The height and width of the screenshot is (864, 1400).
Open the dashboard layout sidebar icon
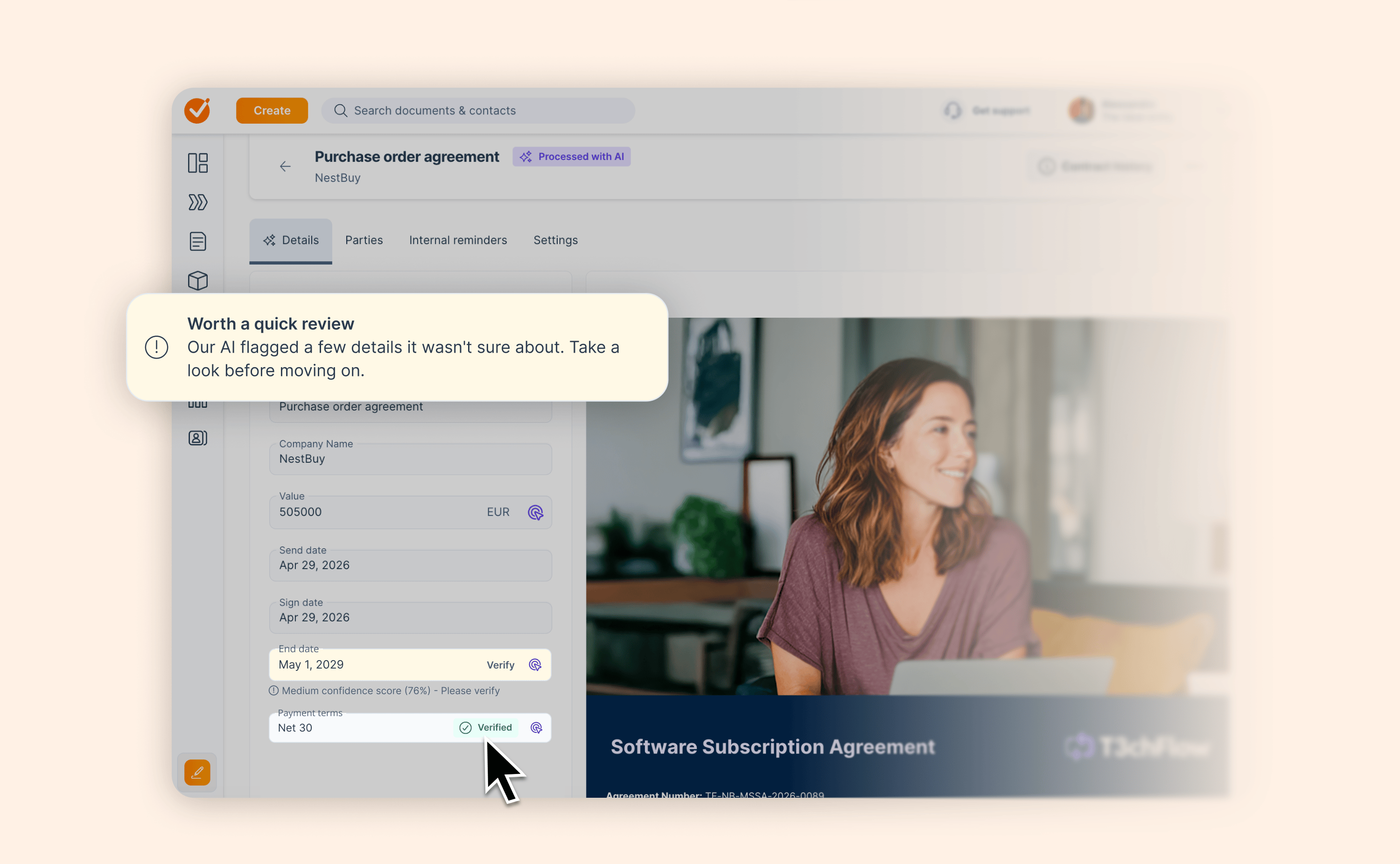[198, 163]
